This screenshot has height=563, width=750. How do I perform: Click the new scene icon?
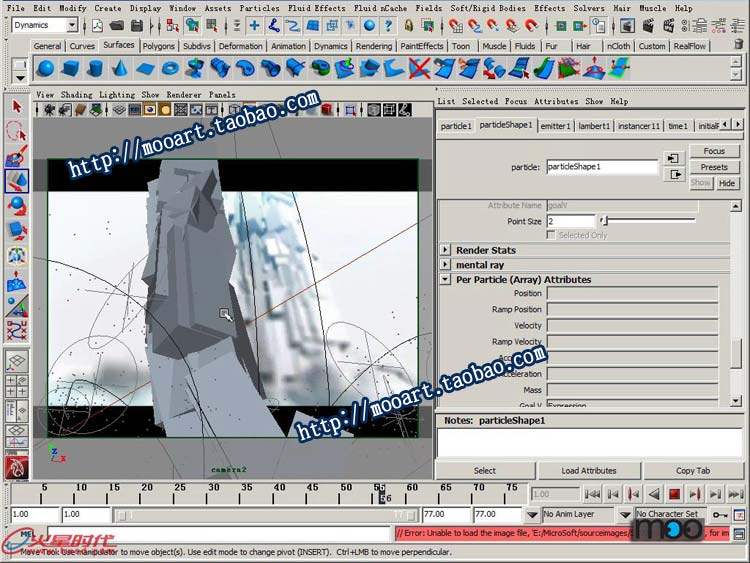[x=98, y=25]
